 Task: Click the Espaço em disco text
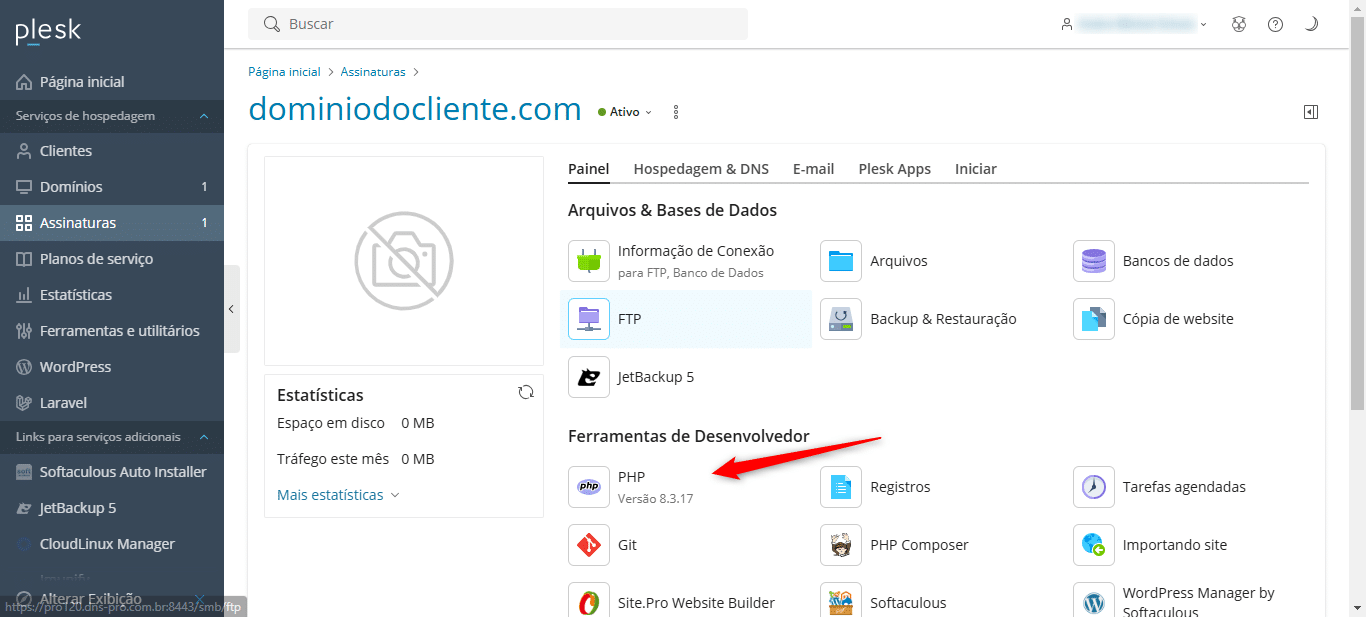pos(331,423)
